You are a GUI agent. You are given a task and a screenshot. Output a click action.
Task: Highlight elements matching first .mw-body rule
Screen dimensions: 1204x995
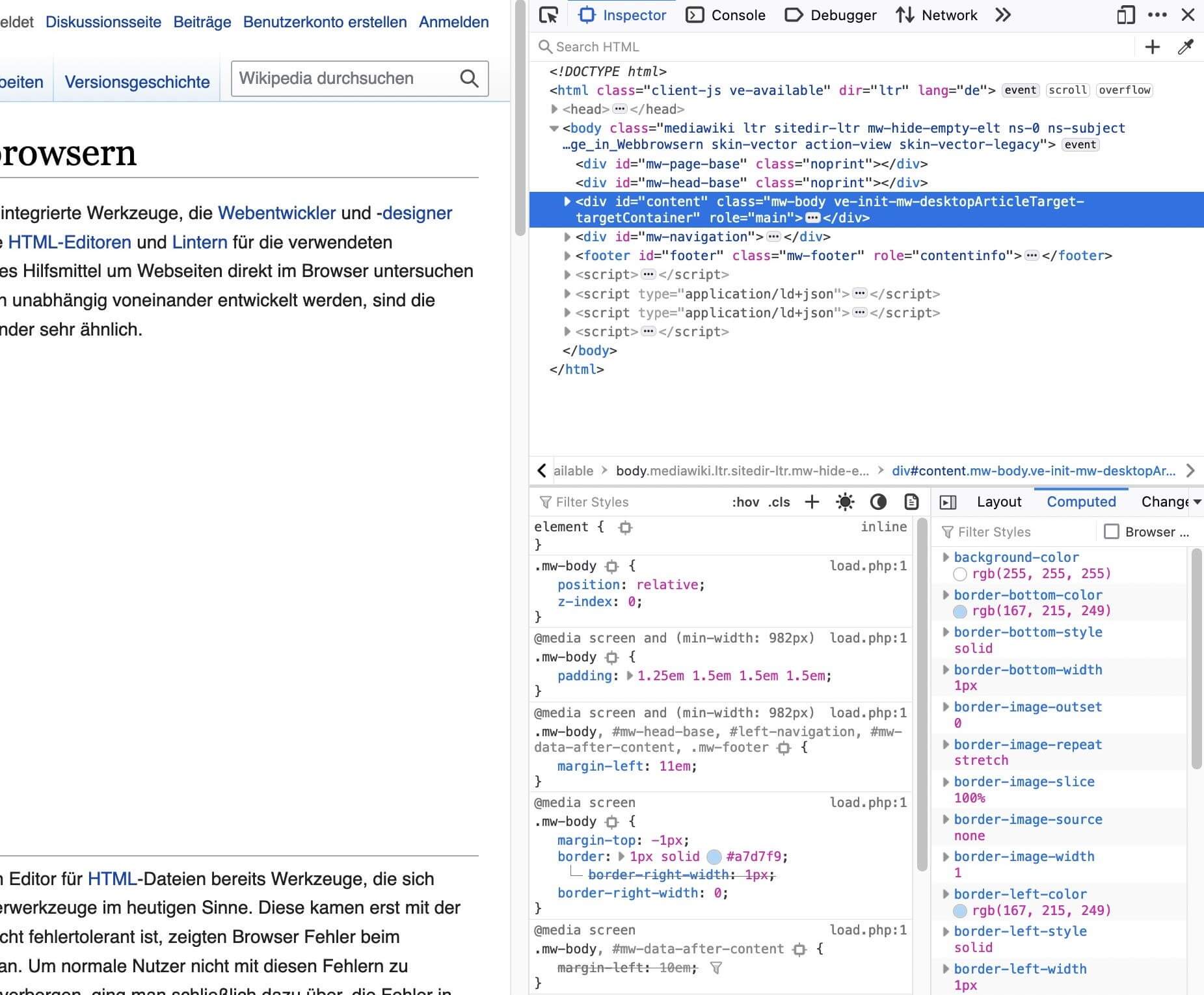click(611, 566)
